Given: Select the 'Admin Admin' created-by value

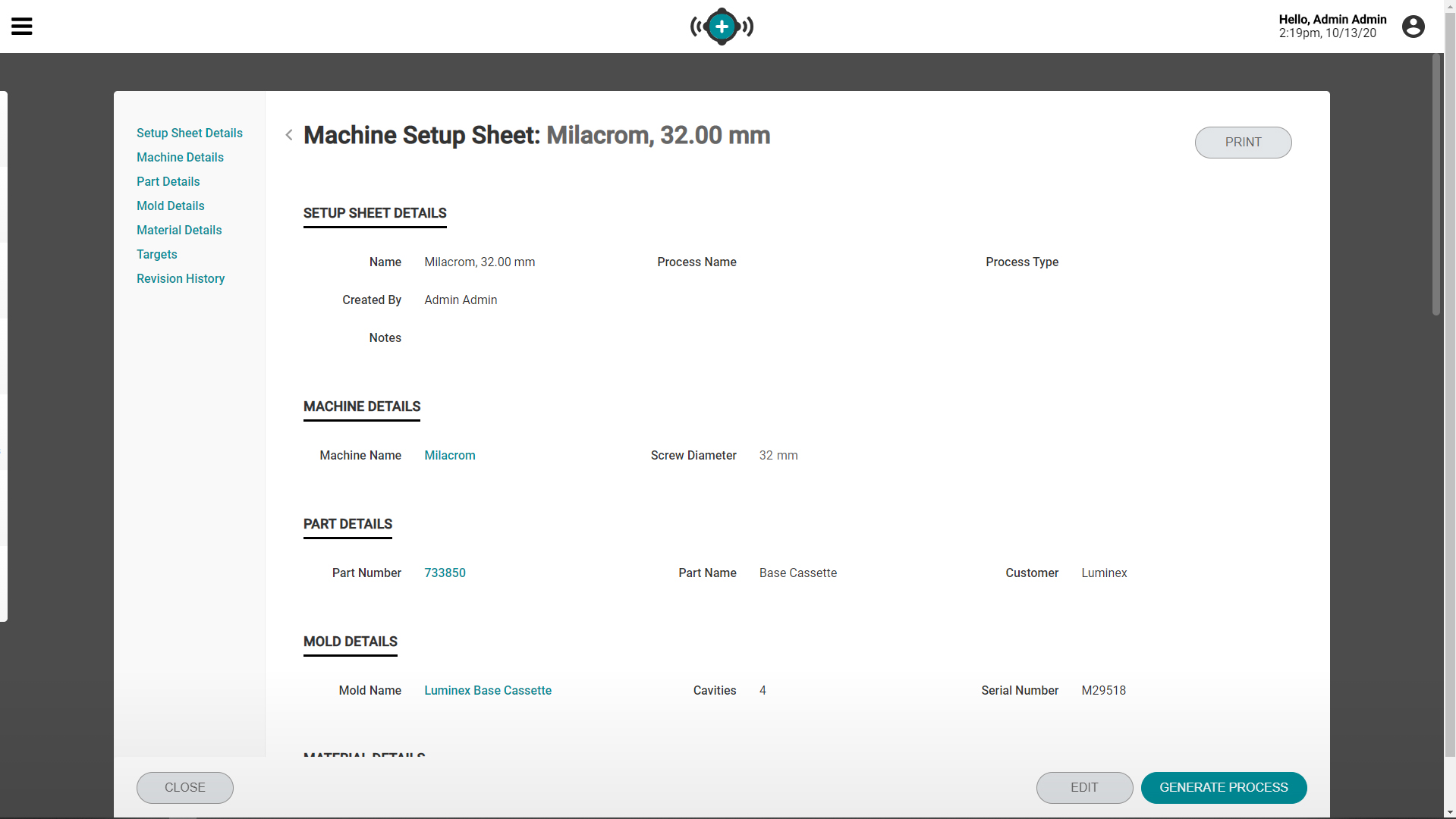Looking at the screenshot, I should [461, 300].
